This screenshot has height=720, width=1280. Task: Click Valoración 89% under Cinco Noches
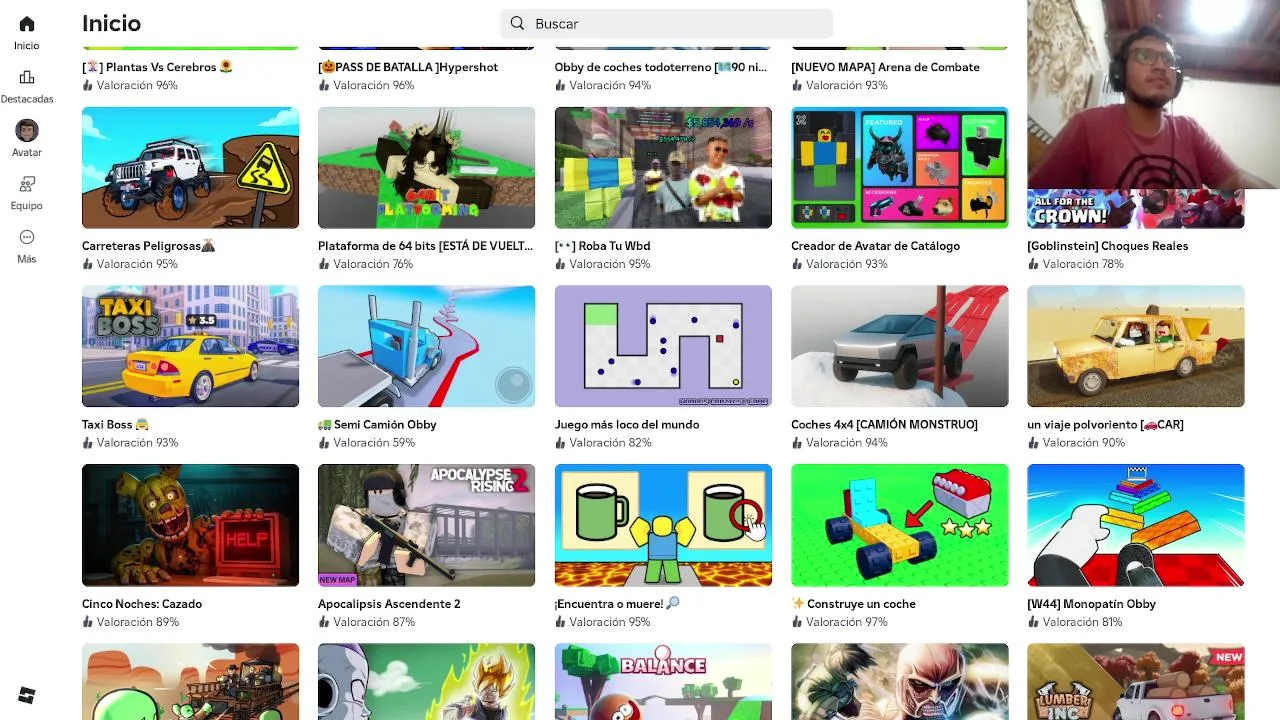(138, 621)
